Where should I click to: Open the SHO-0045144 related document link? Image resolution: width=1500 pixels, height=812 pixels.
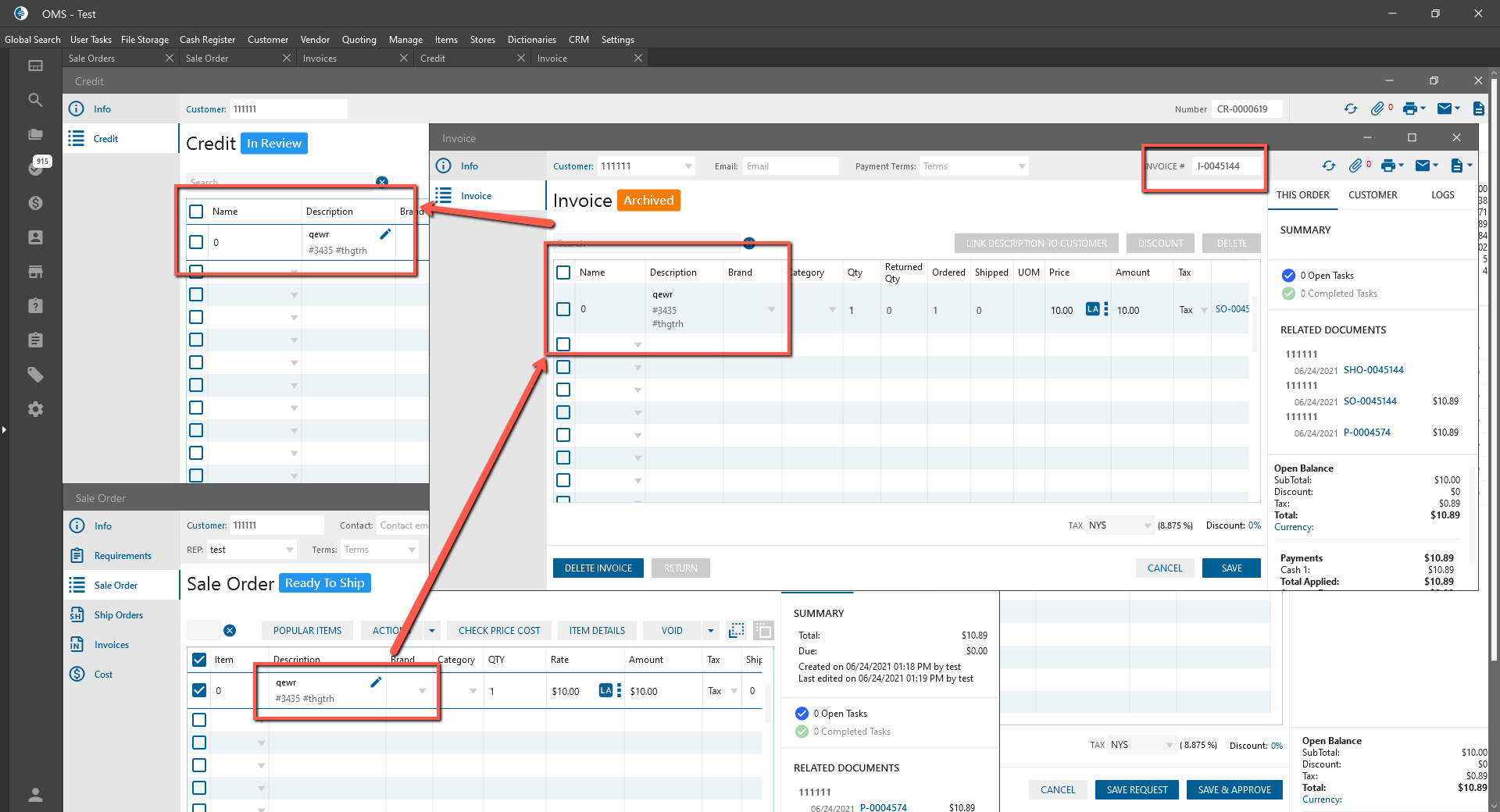point(1373,370)
